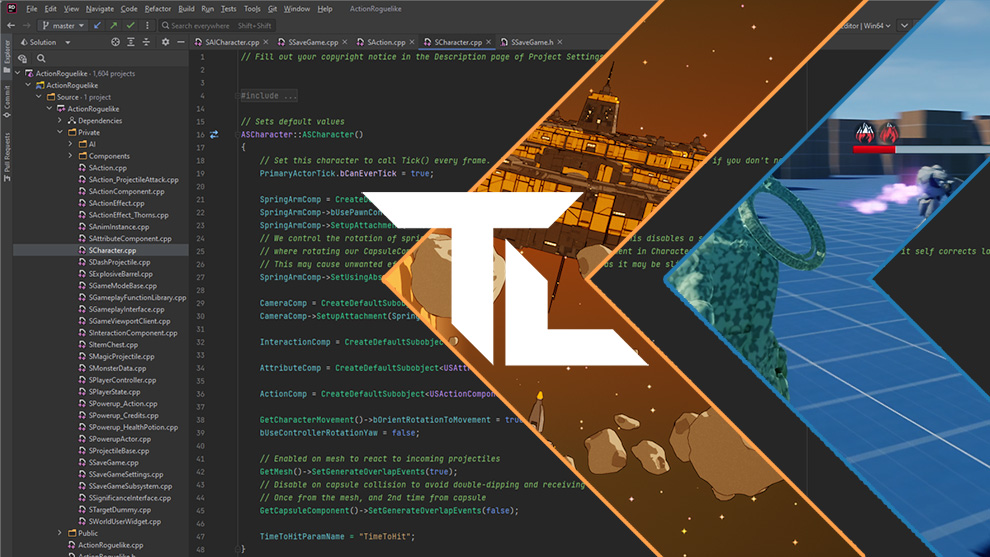Click the Select Opened File locate icon
The width and height of the screenshot is (990, 557).
pyautogui.click(x=116, y=43)
